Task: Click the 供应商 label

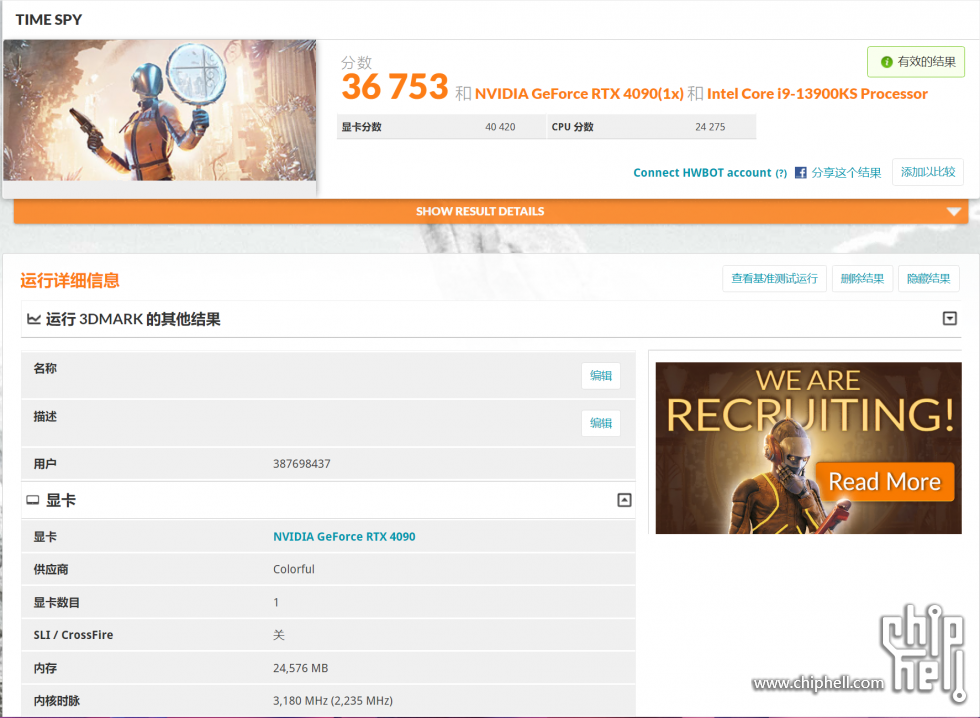Action: [51, 569]
